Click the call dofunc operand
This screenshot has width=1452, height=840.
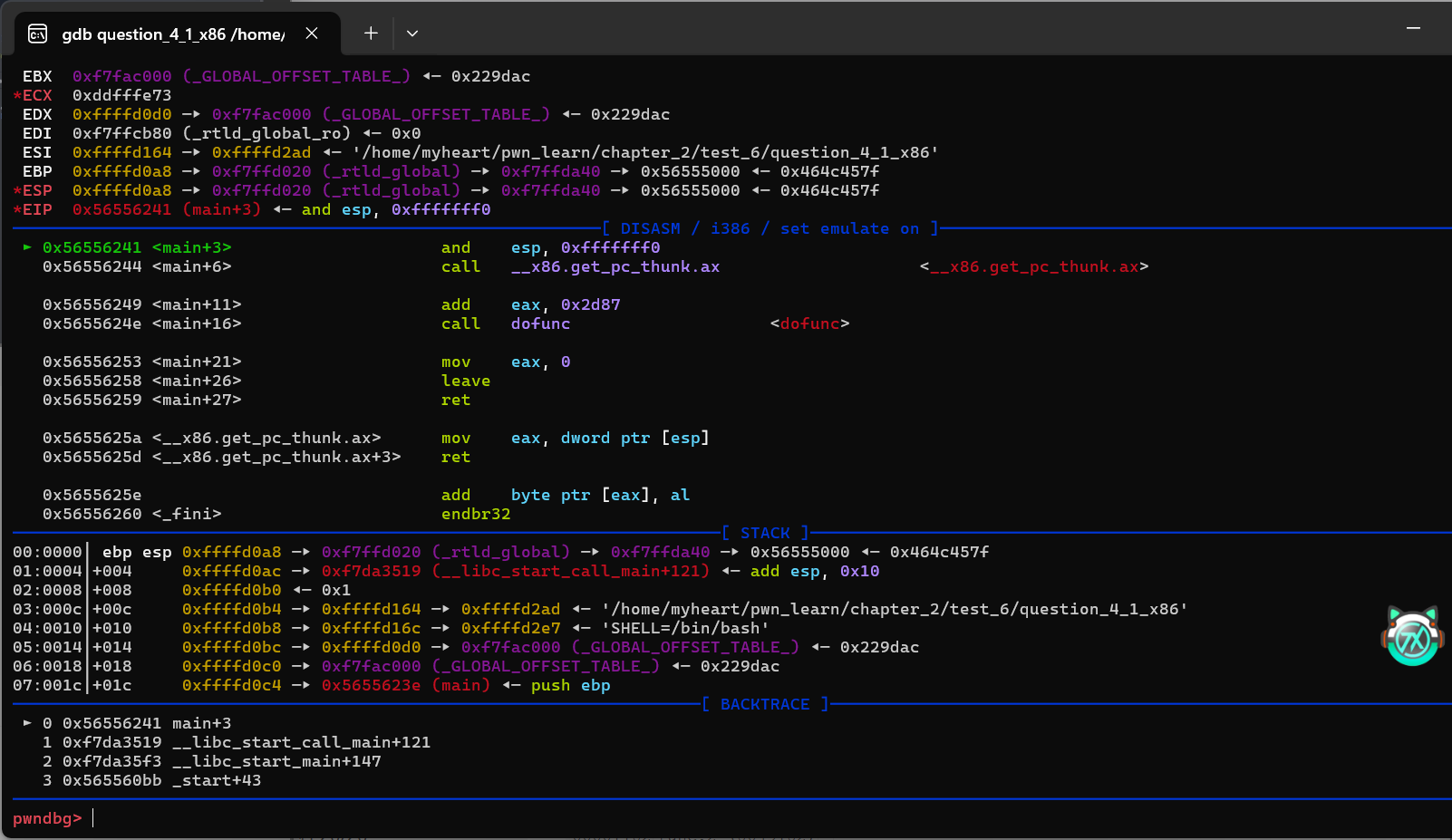click(x=540, y=323)
